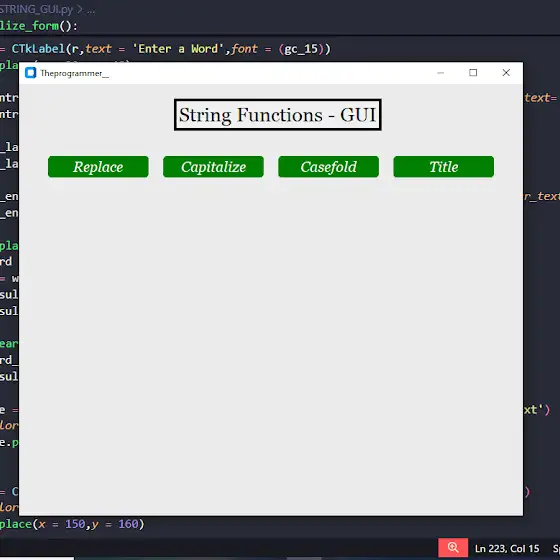Screen dimensions: 560x560
Task: Click the String Functions - GUI heading
Action: (278, 115)
